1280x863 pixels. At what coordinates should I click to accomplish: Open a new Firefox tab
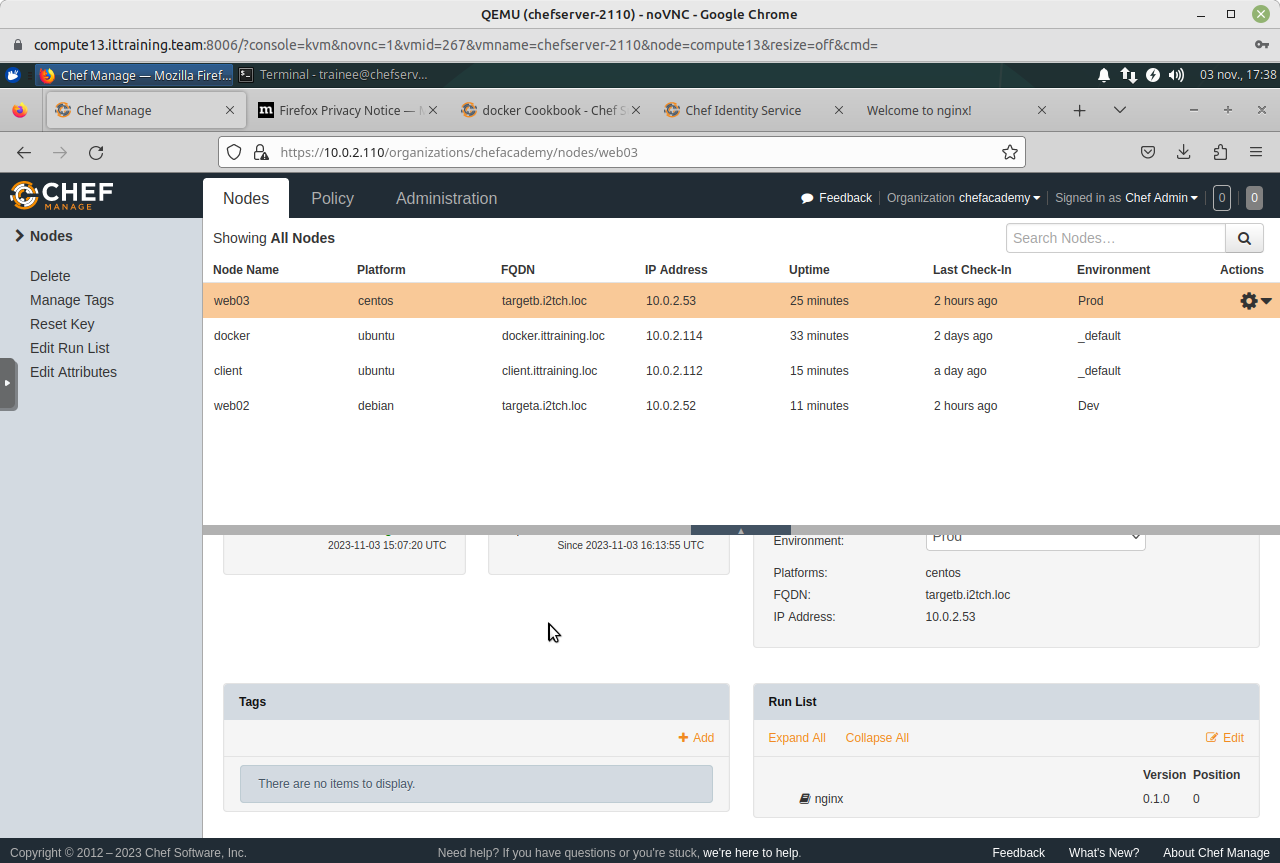[x=1079, y=110]
